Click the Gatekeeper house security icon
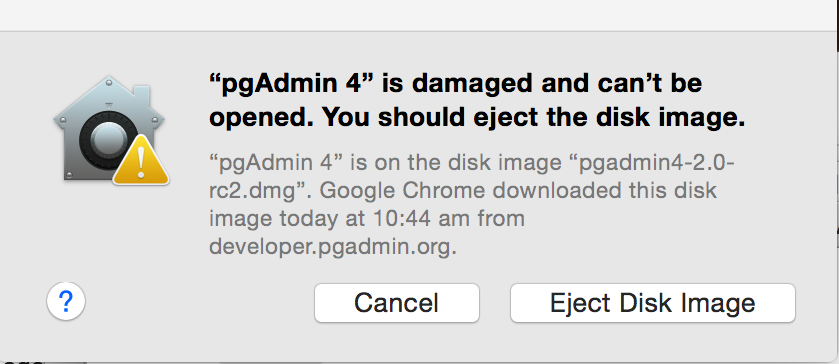 tap(110, 130)
